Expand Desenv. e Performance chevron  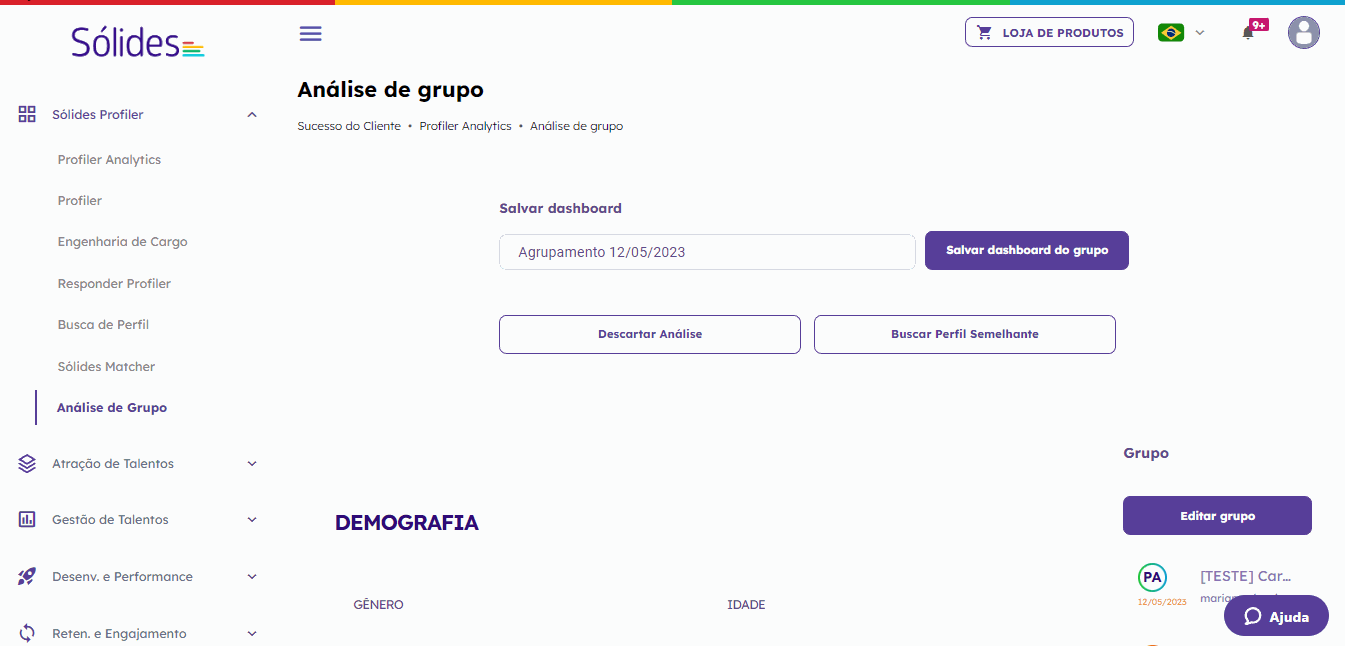pyautogui.click(x=252, y=577)
